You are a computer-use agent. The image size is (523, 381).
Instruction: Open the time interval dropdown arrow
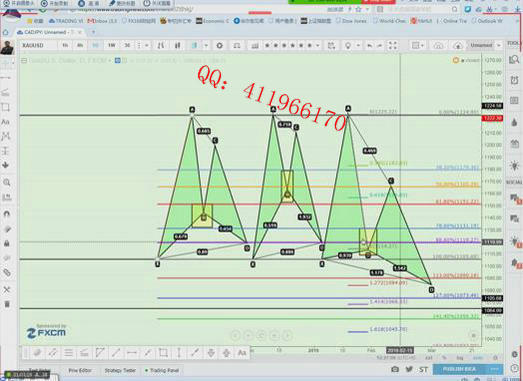tap(147, 45)
